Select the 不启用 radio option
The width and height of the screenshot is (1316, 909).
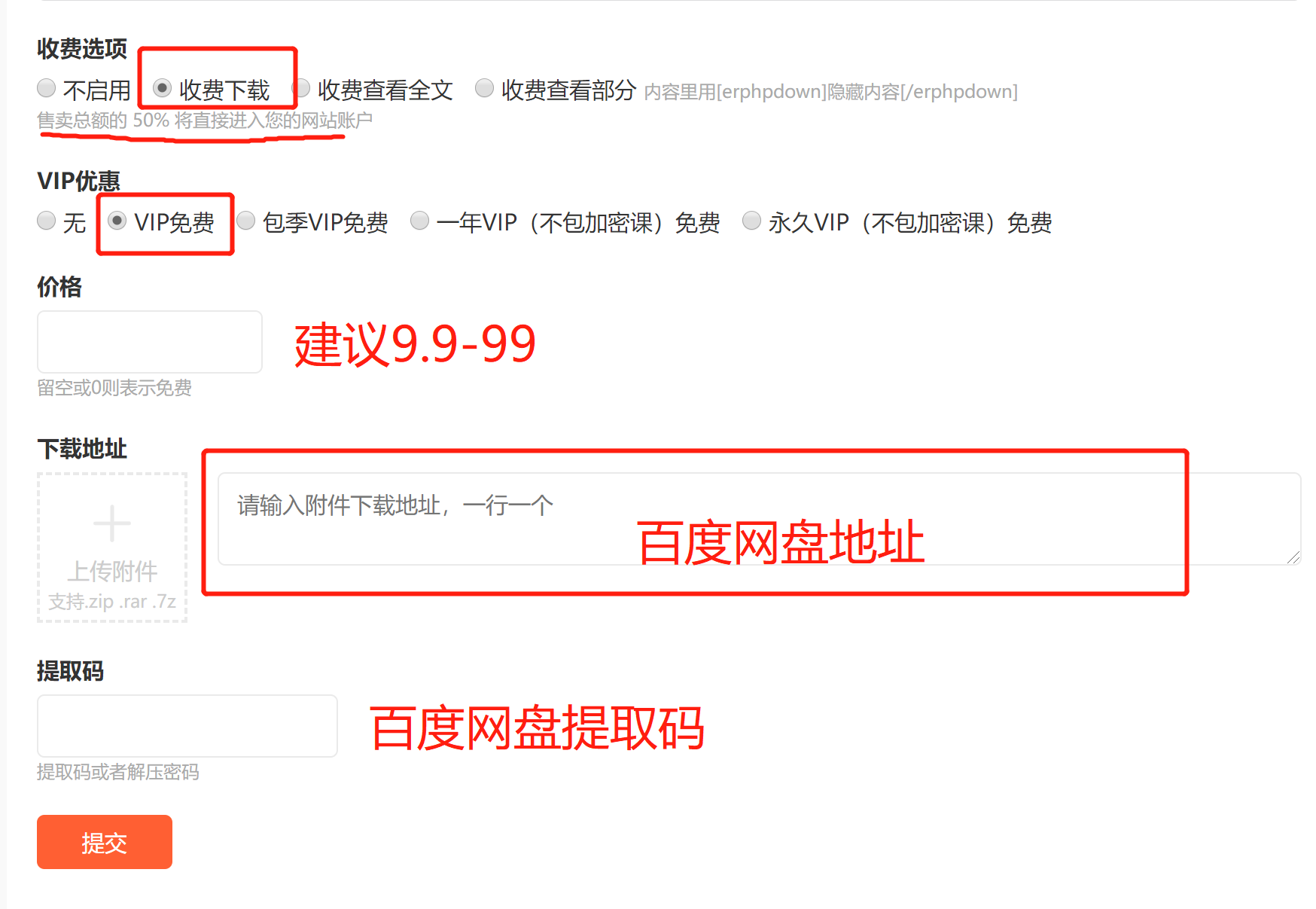47,88
